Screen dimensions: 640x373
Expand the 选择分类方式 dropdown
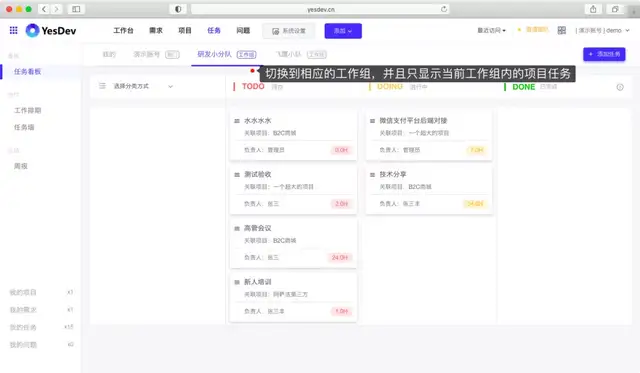click(142, 86)
